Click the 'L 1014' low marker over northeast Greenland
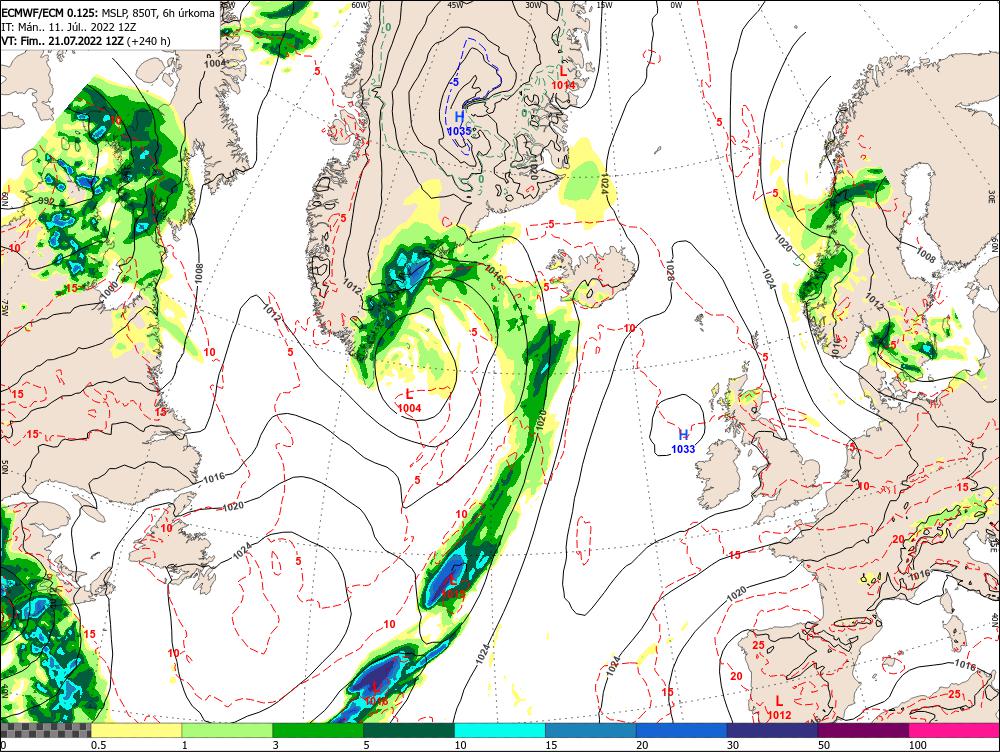This screenshot has width=1000, height=752. pyautogui.click(x=563, y=78)
